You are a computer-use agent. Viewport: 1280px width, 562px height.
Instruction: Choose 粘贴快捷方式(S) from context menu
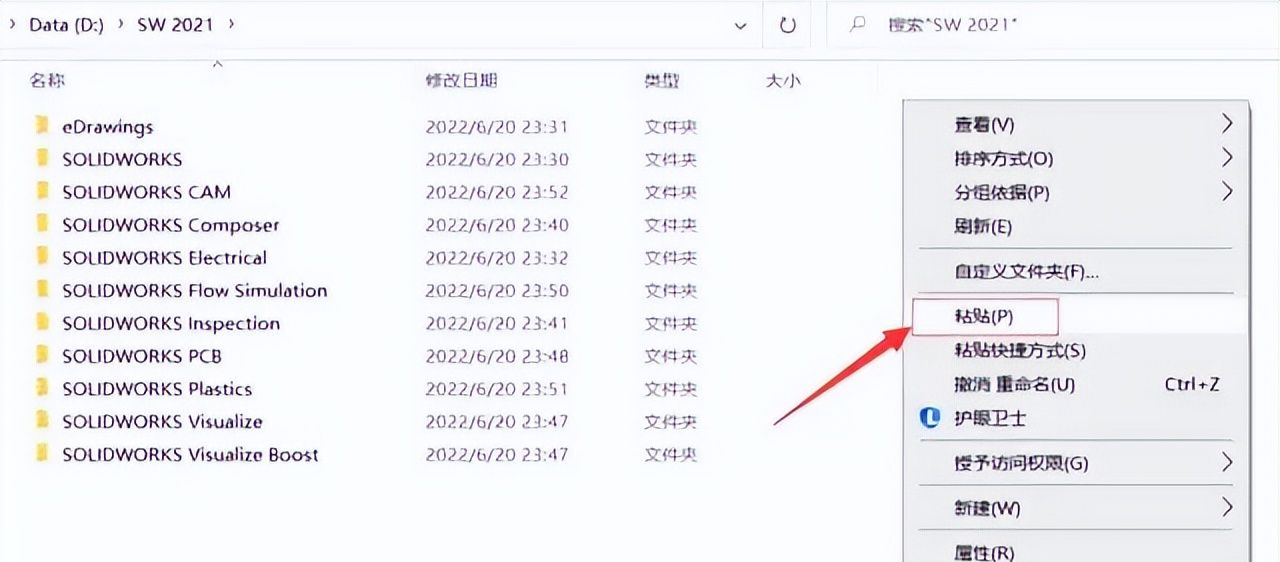[x=1020, y=350]
